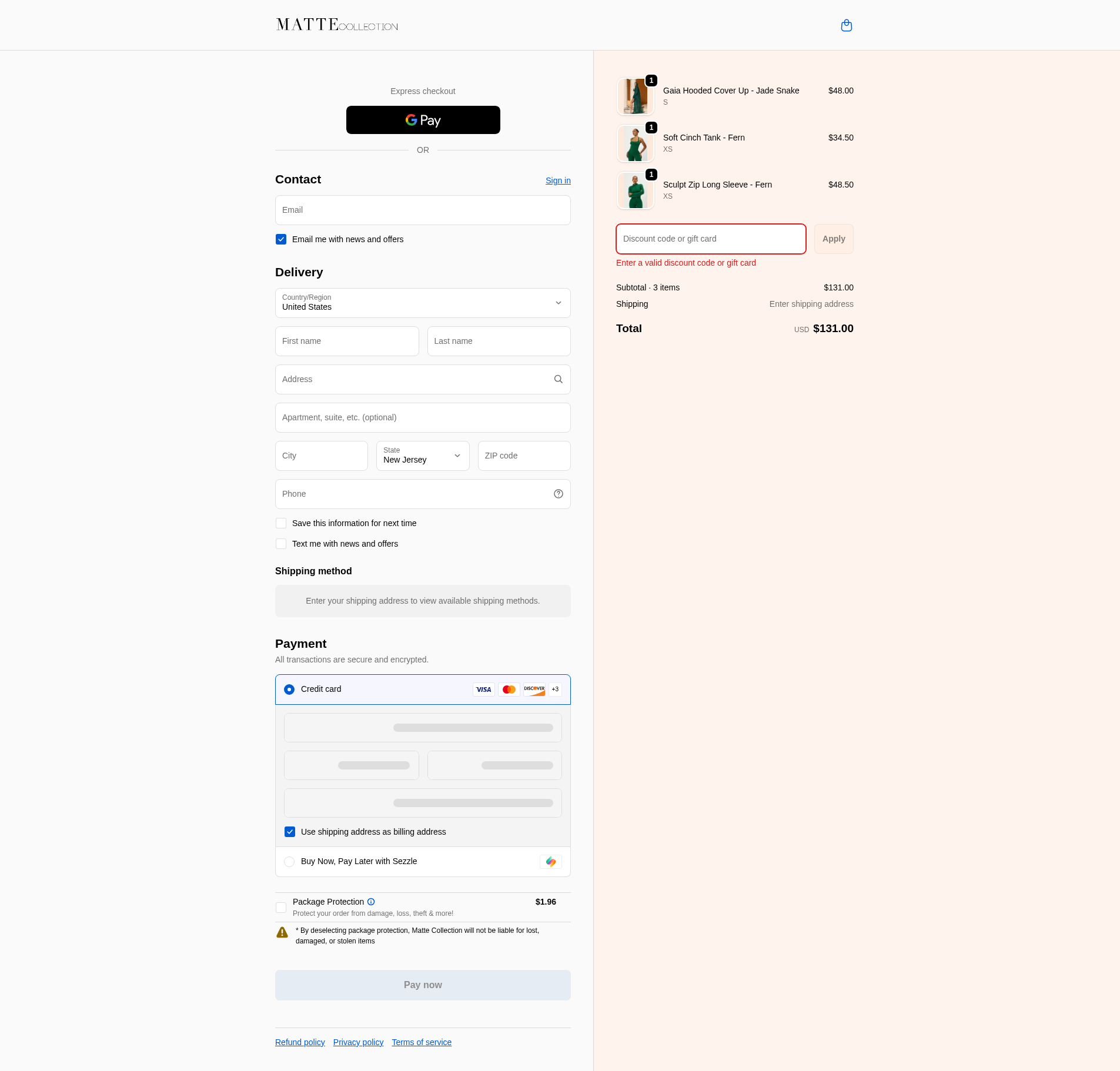This screenshot has height=1071, width=1120.
Task: Click the Matte Collection logo
Action: click(x=337, y=25)
